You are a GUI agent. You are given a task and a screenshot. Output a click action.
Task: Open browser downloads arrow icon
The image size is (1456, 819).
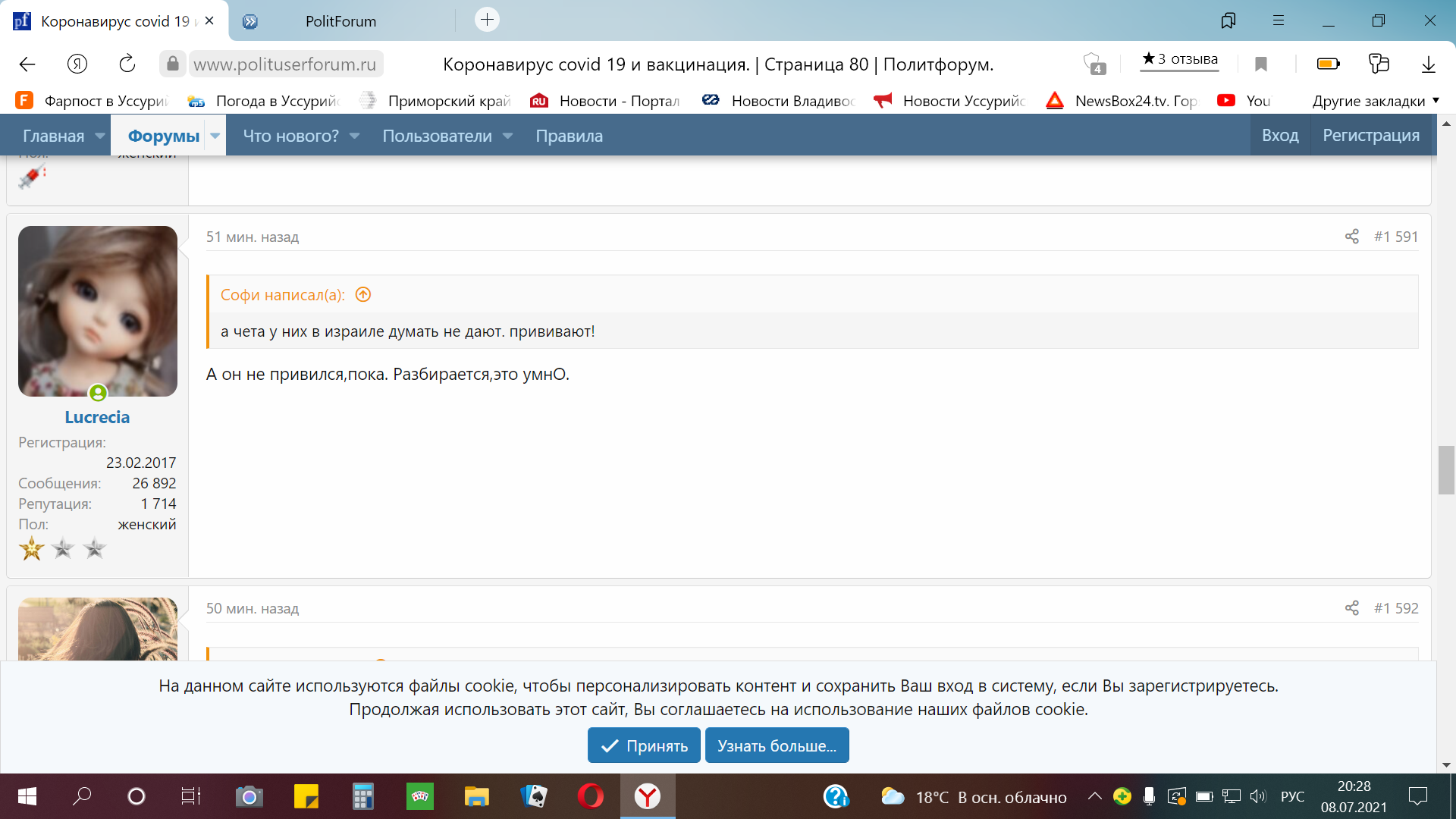pos(1428,64)
